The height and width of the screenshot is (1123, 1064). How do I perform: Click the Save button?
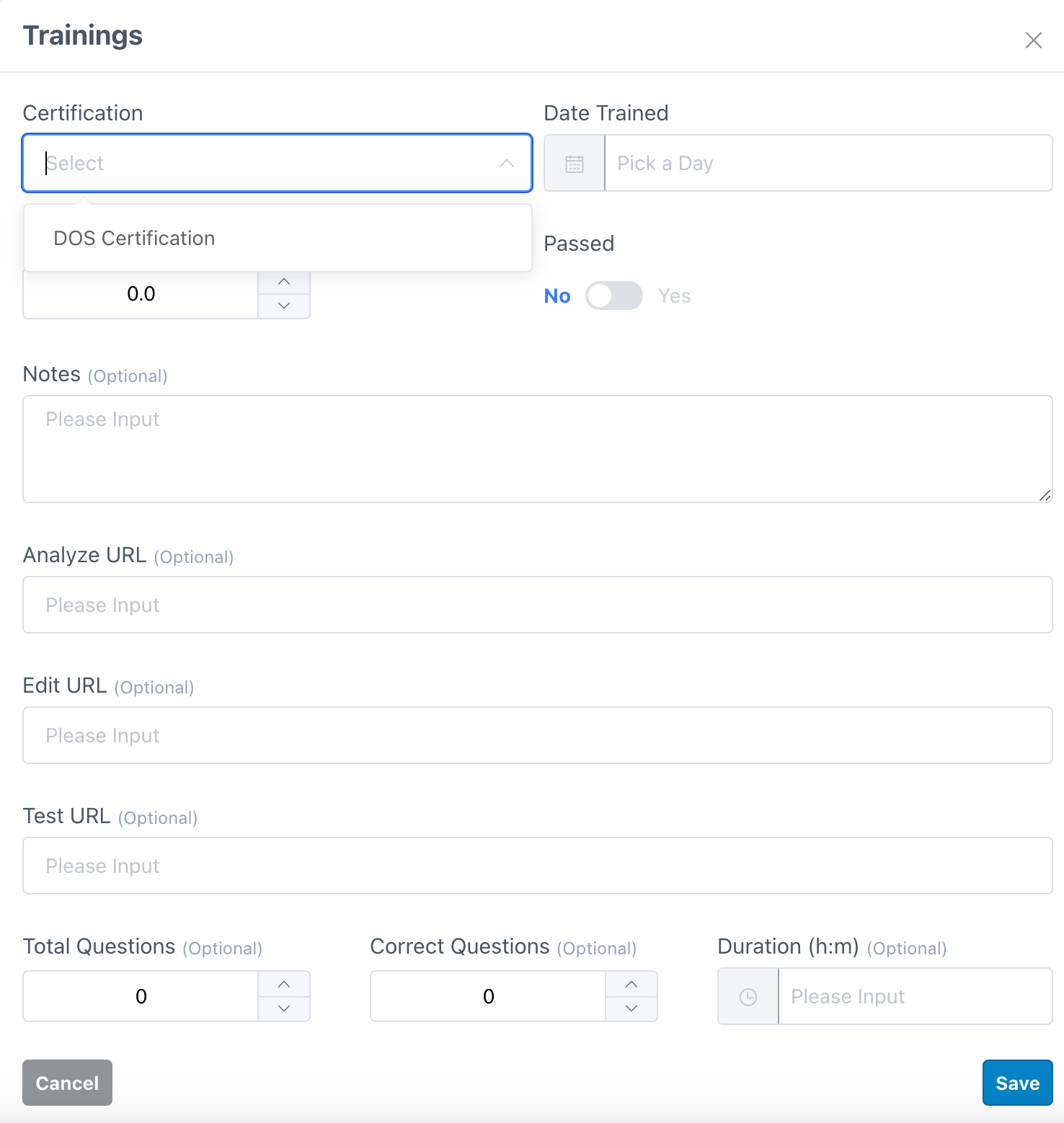pos(1017,1083)
